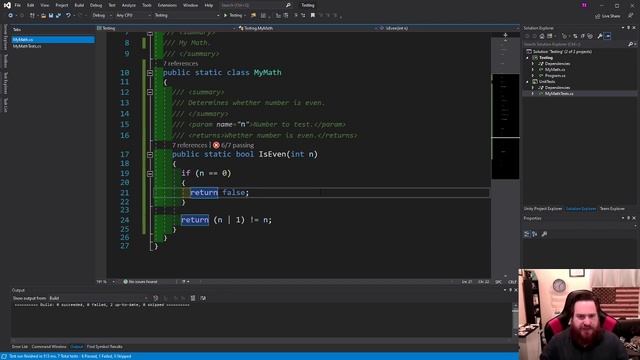This screenshot has width=640, height=360.
Task: Open the Build menu
Action: pos(79,5)
